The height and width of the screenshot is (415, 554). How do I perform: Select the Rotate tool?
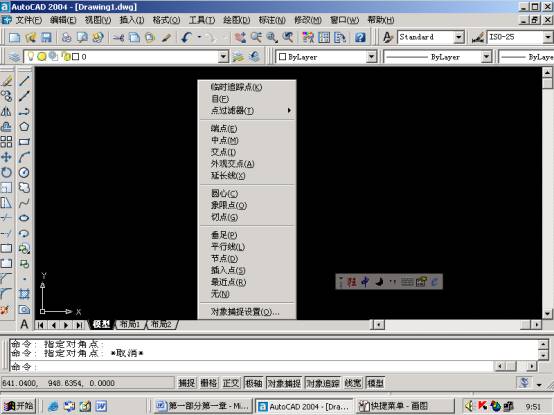coord(6,172)
